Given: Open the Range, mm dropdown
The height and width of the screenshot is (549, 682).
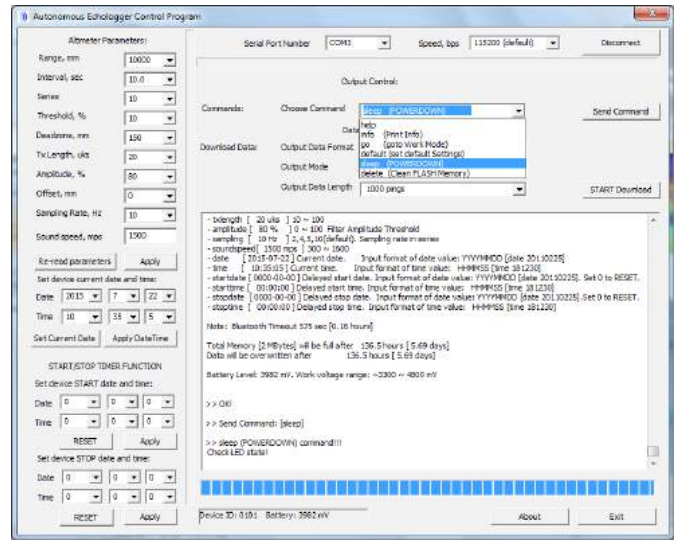Looking at the screenshot, I should click(169, 61).
